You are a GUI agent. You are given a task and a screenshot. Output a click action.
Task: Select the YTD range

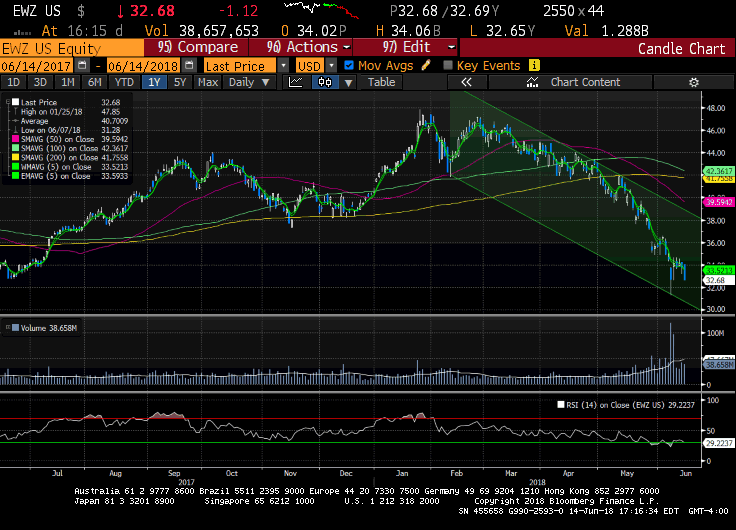(124, 82)
